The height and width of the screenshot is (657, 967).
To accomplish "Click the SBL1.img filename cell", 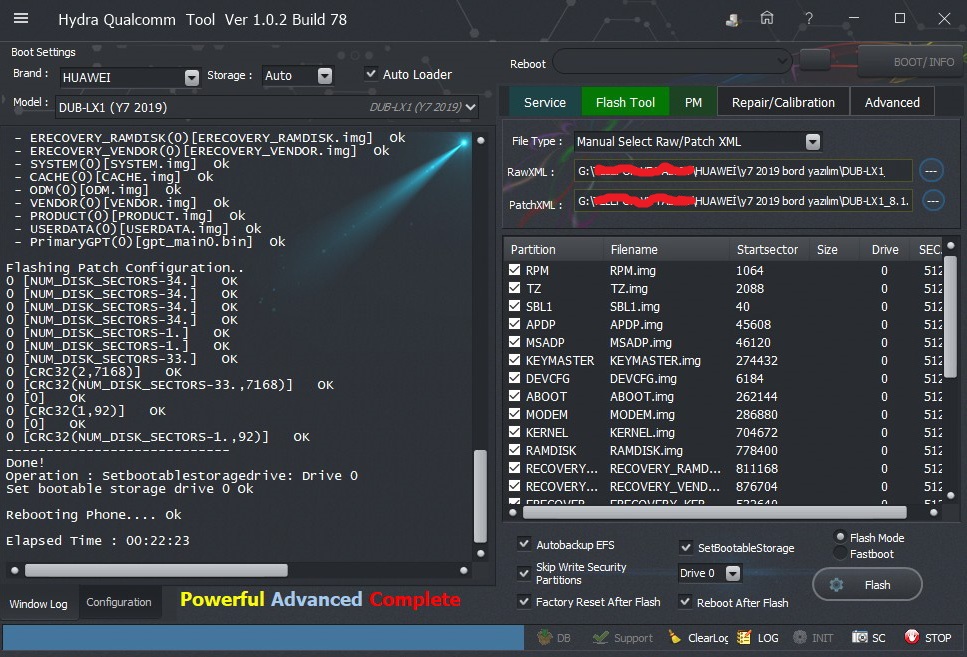I will click(x=635, y=306).
